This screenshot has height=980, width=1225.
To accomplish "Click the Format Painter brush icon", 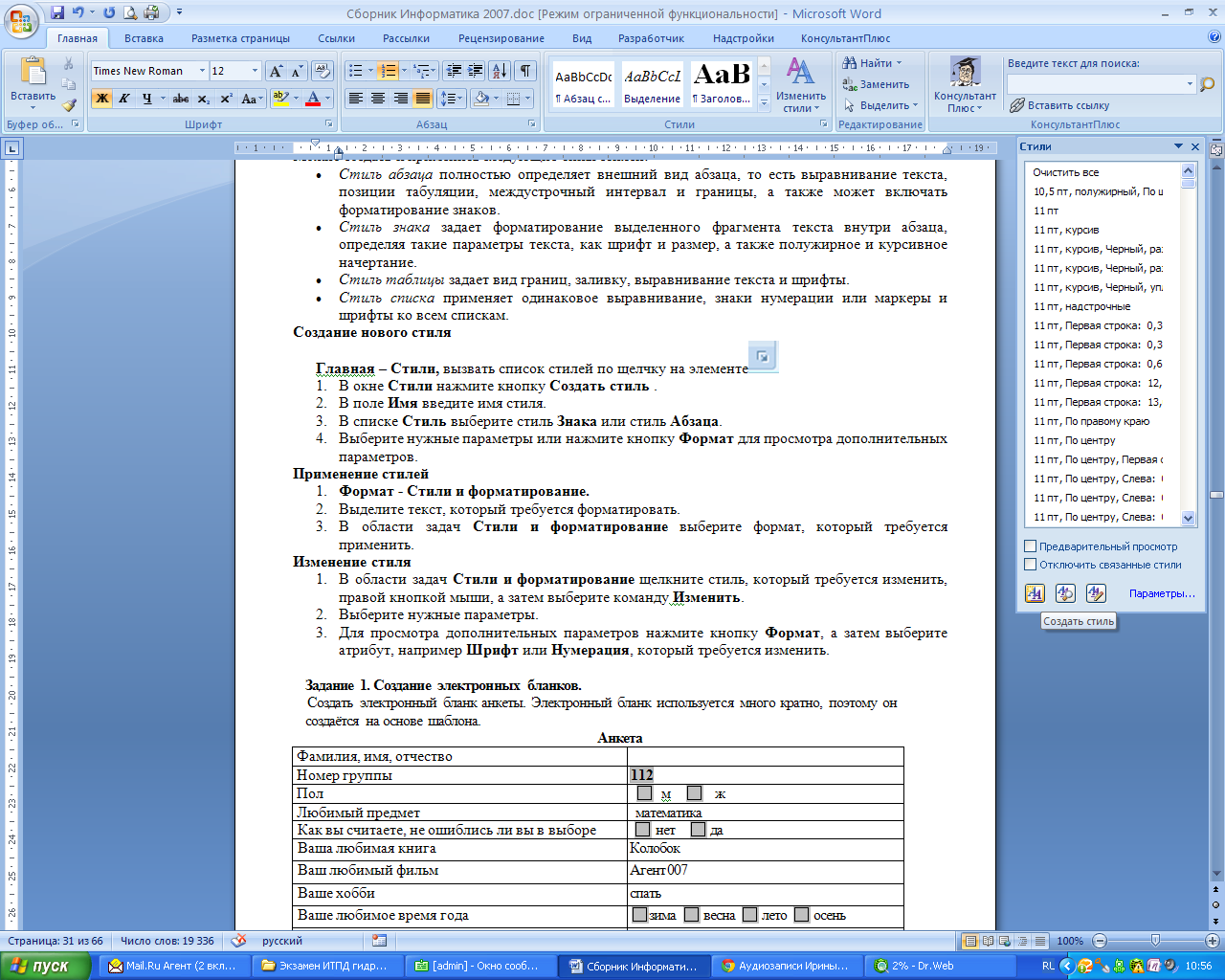I will [69, 105].
